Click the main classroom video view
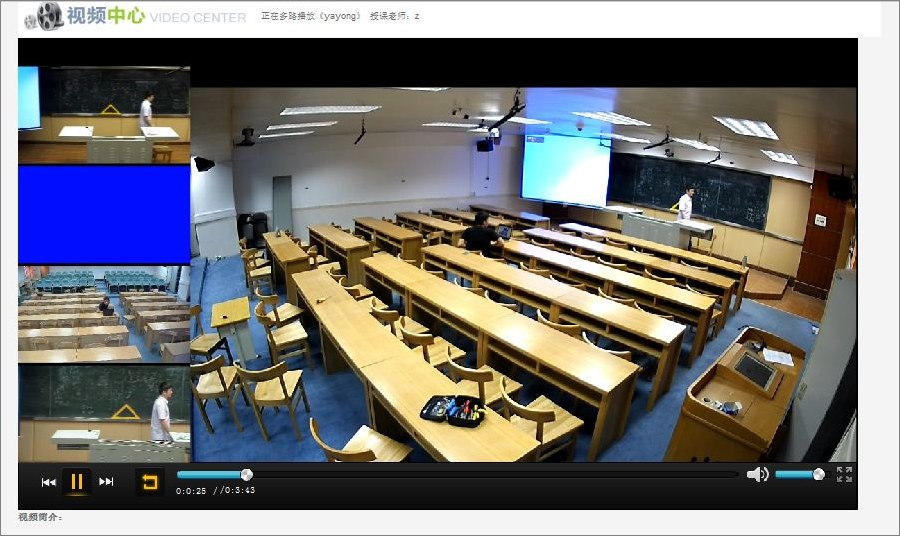This screenshot has width=900, height=536. tap(523, 274)
